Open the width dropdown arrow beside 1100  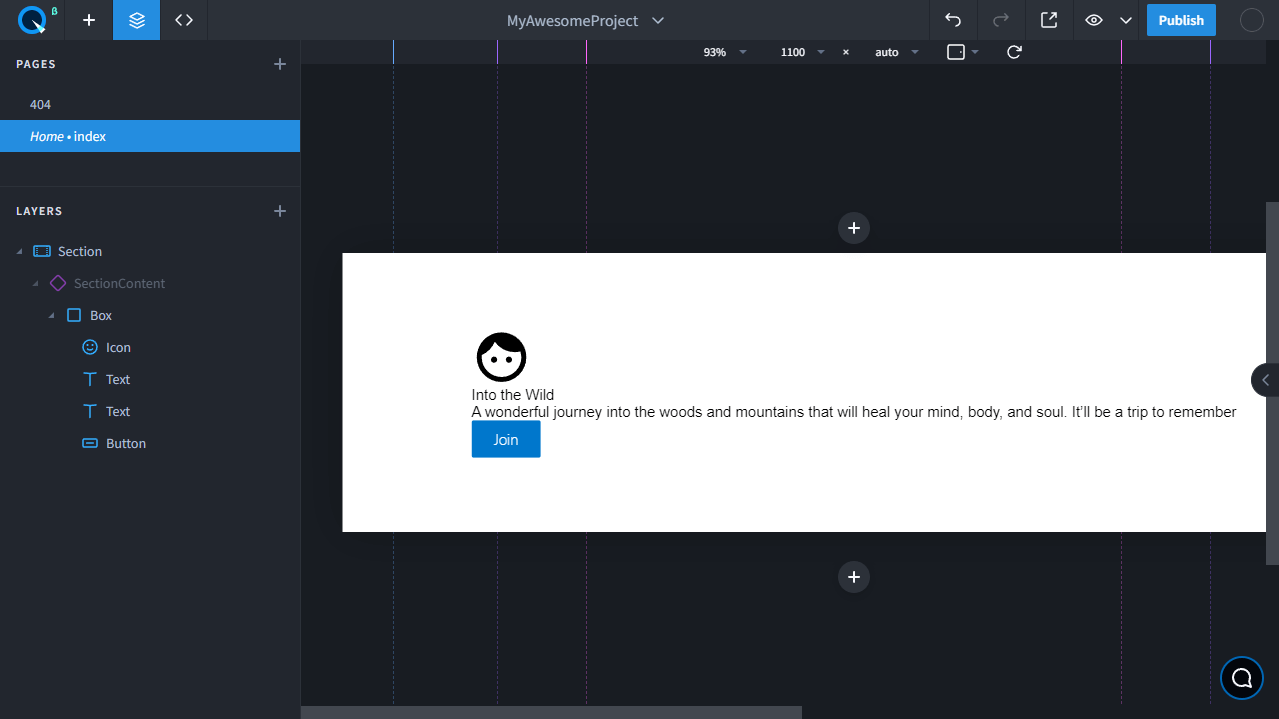pyautogui.click(x=821, y=52)
